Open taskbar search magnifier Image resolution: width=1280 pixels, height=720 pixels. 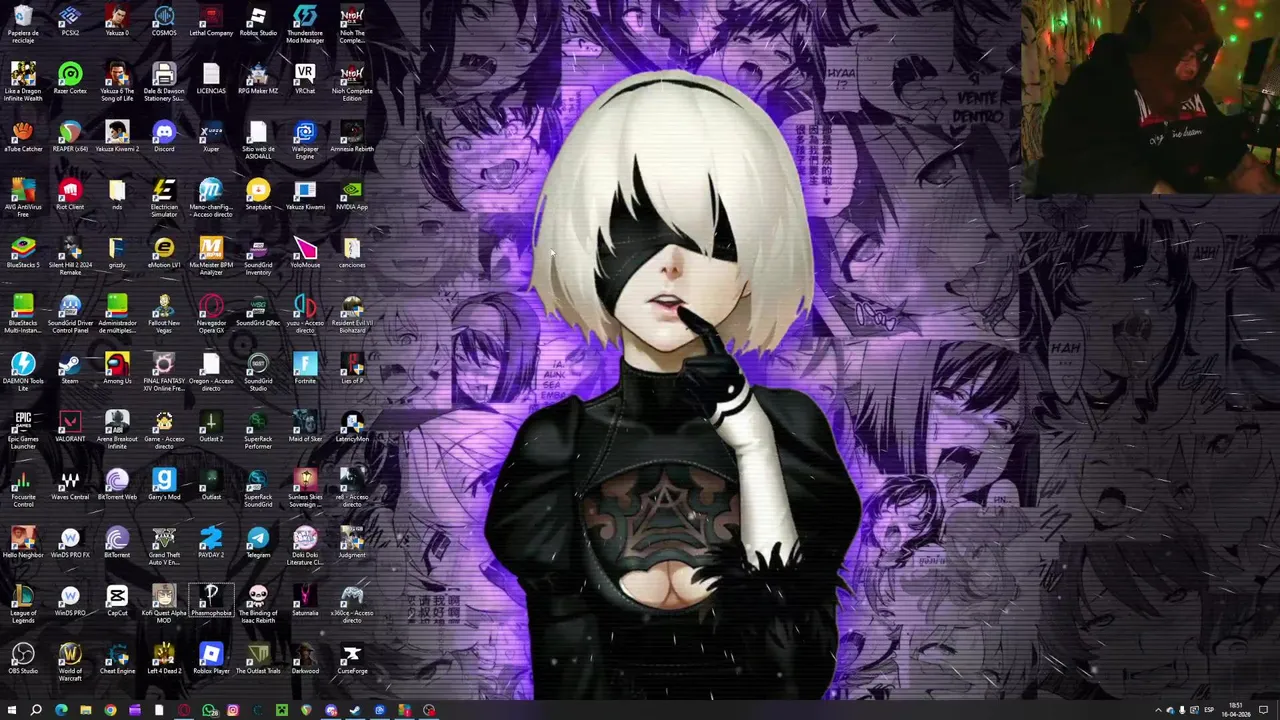pos(36,710)
